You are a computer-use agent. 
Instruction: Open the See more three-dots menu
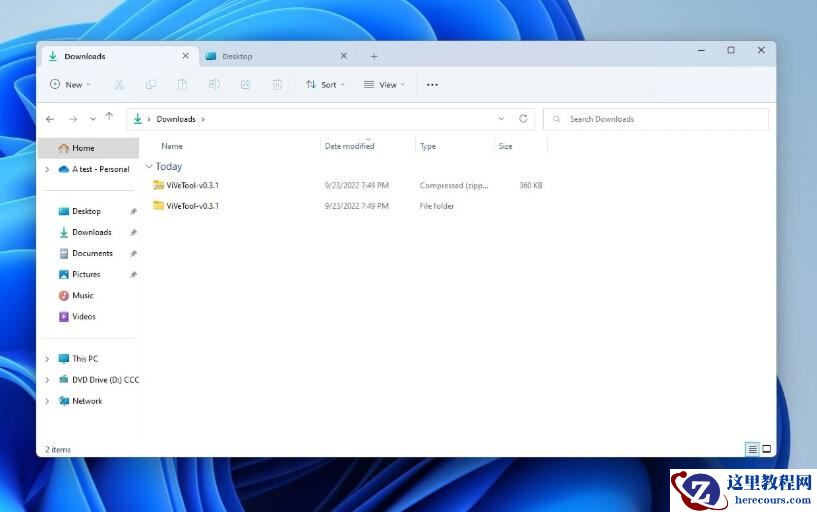tap(432, 84)
